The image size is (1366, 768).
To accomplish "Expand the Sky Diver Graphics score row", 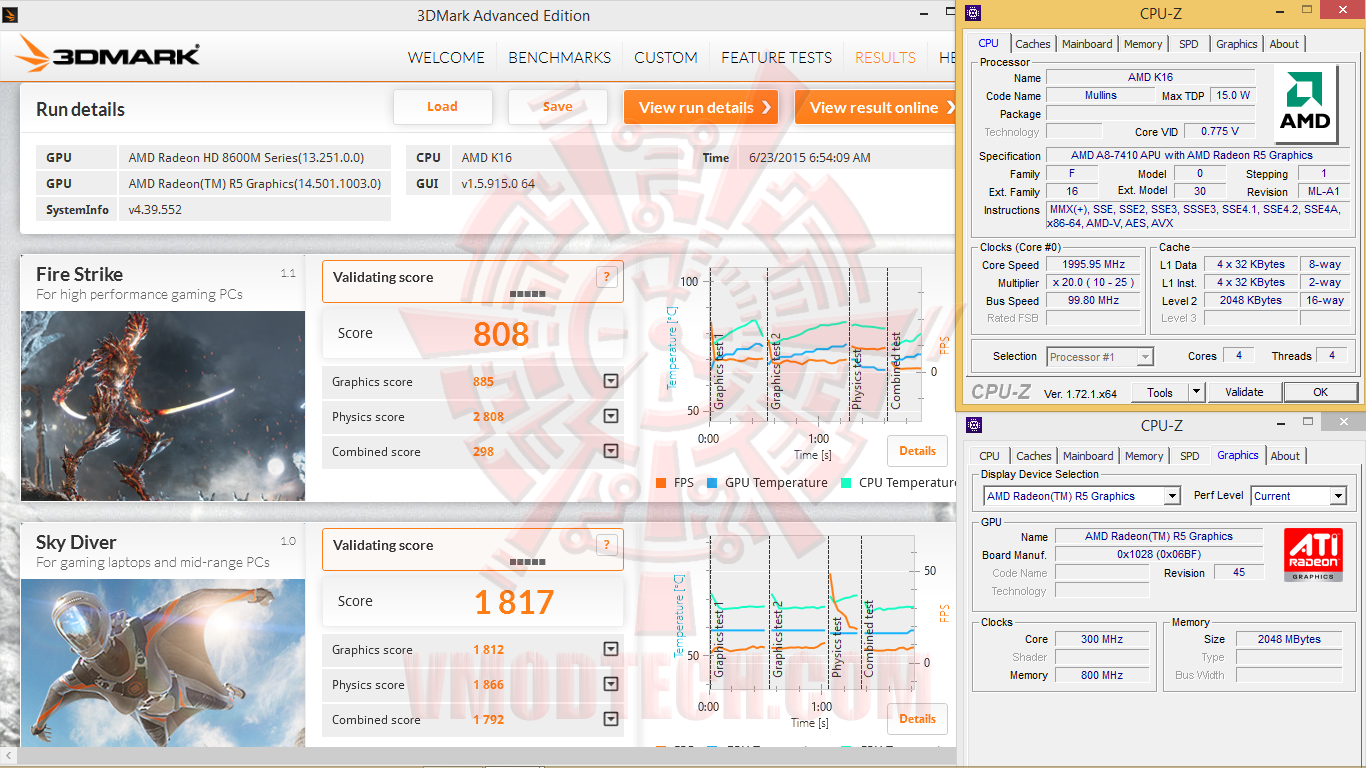I will pyautogui.click(x=611, y=650).
